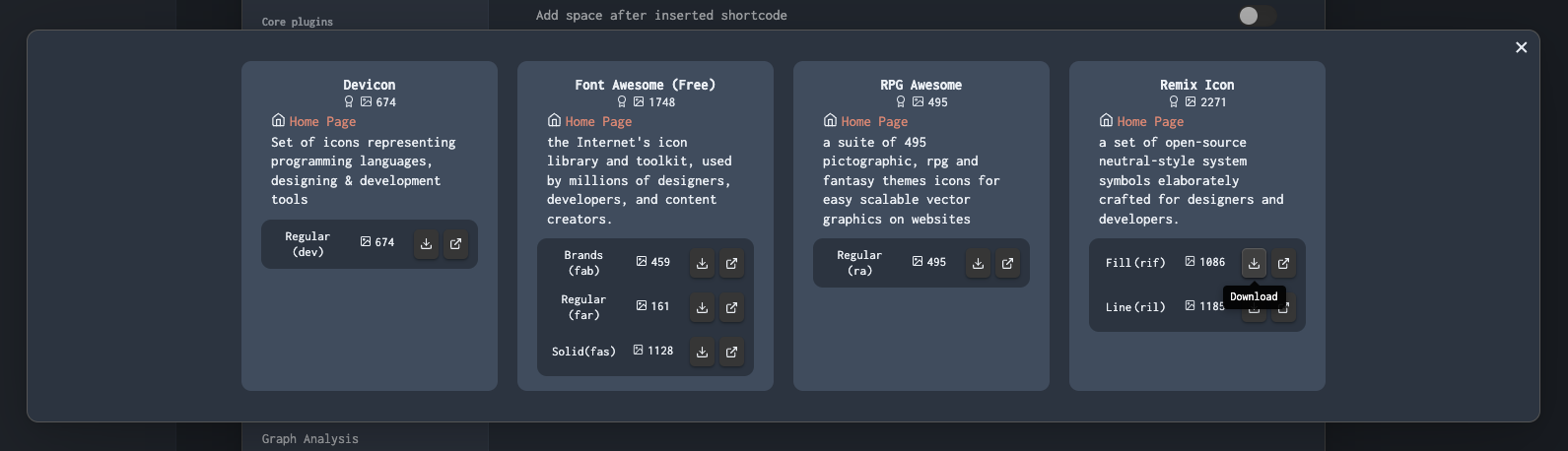Open Font Awesome Home Page link
This screenshot has height=451, width=1568.
pyautogui.click(x=598, y=122)
